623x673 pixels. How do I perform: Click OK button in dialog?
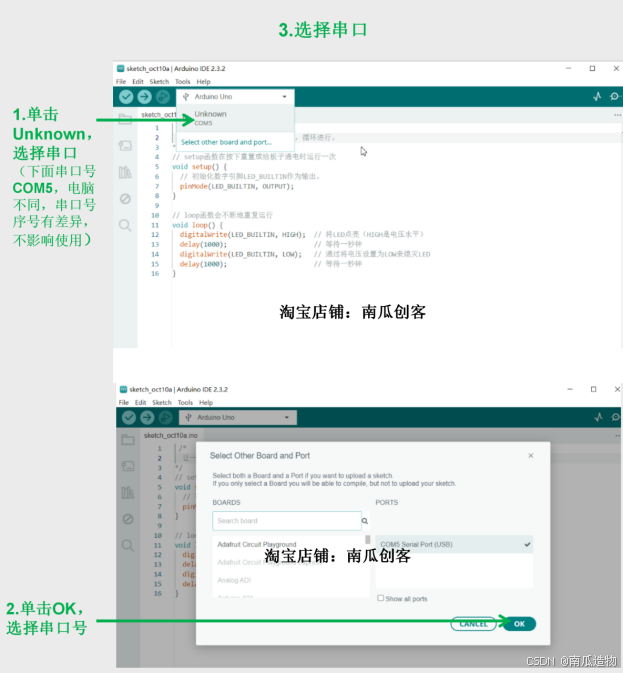pos(519,624)
